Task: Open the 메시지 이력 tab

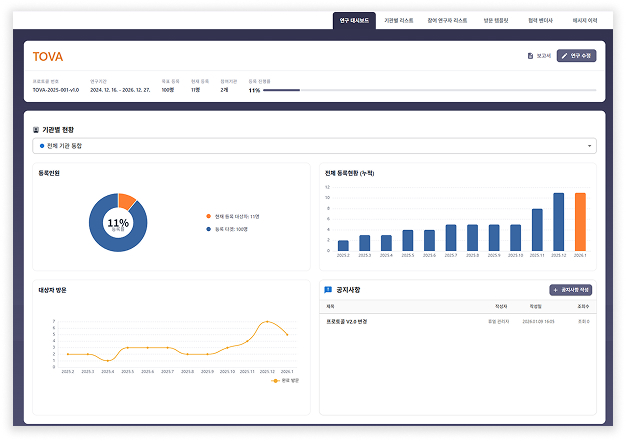Action: [585, 20]
